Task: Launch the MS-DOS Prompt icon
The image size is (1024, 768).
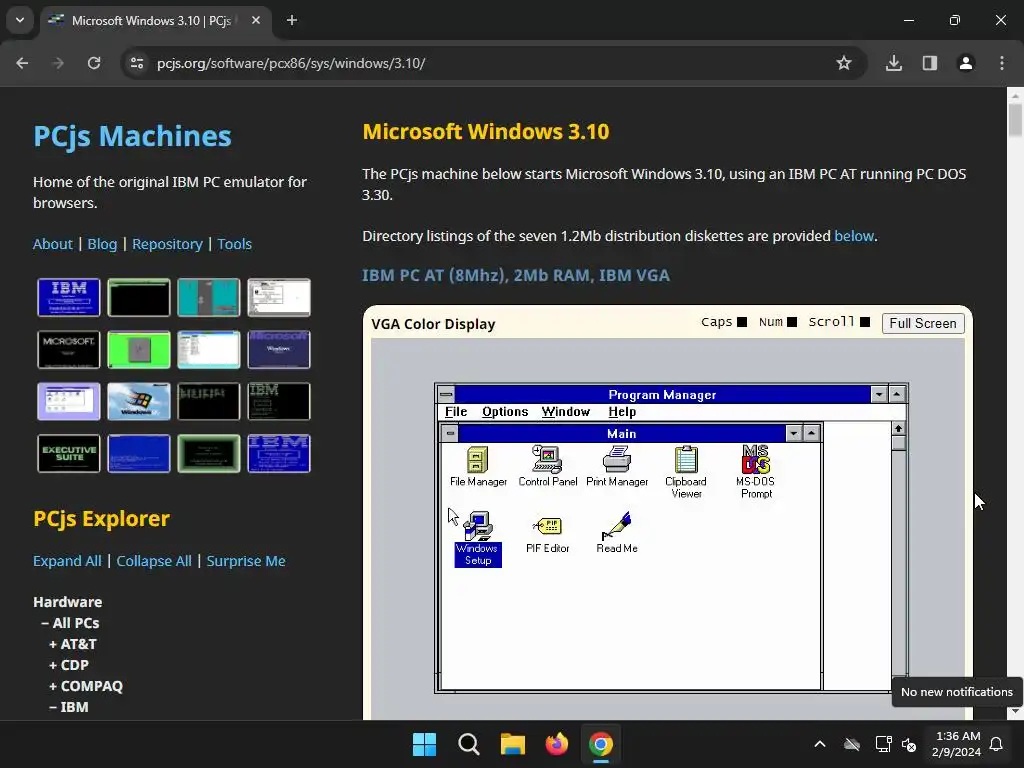Action: (756, 472)
